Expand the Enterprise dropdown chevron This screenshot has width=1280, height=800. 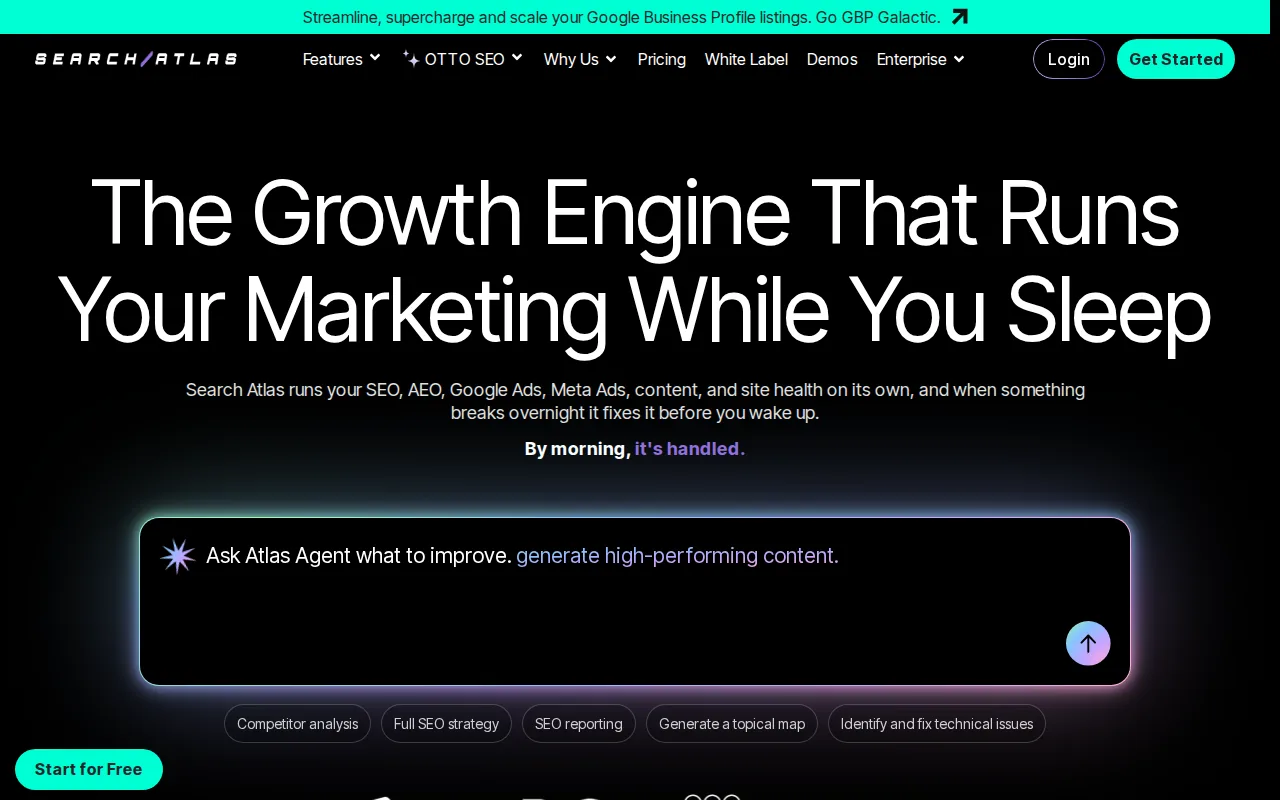click(x=959, y=59)
